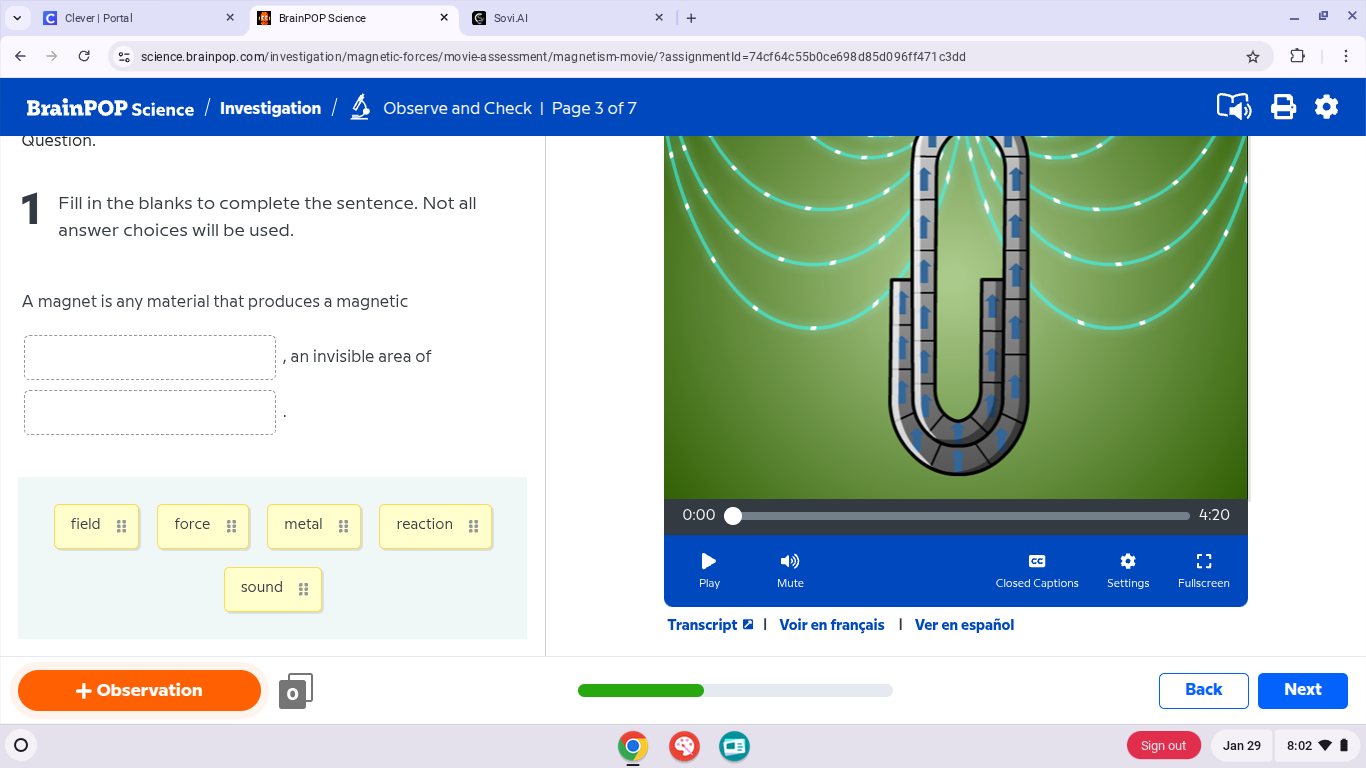Toggle Closed Captions on the video
This screenshot has width=1366, height=768.
click(1036, 569)
